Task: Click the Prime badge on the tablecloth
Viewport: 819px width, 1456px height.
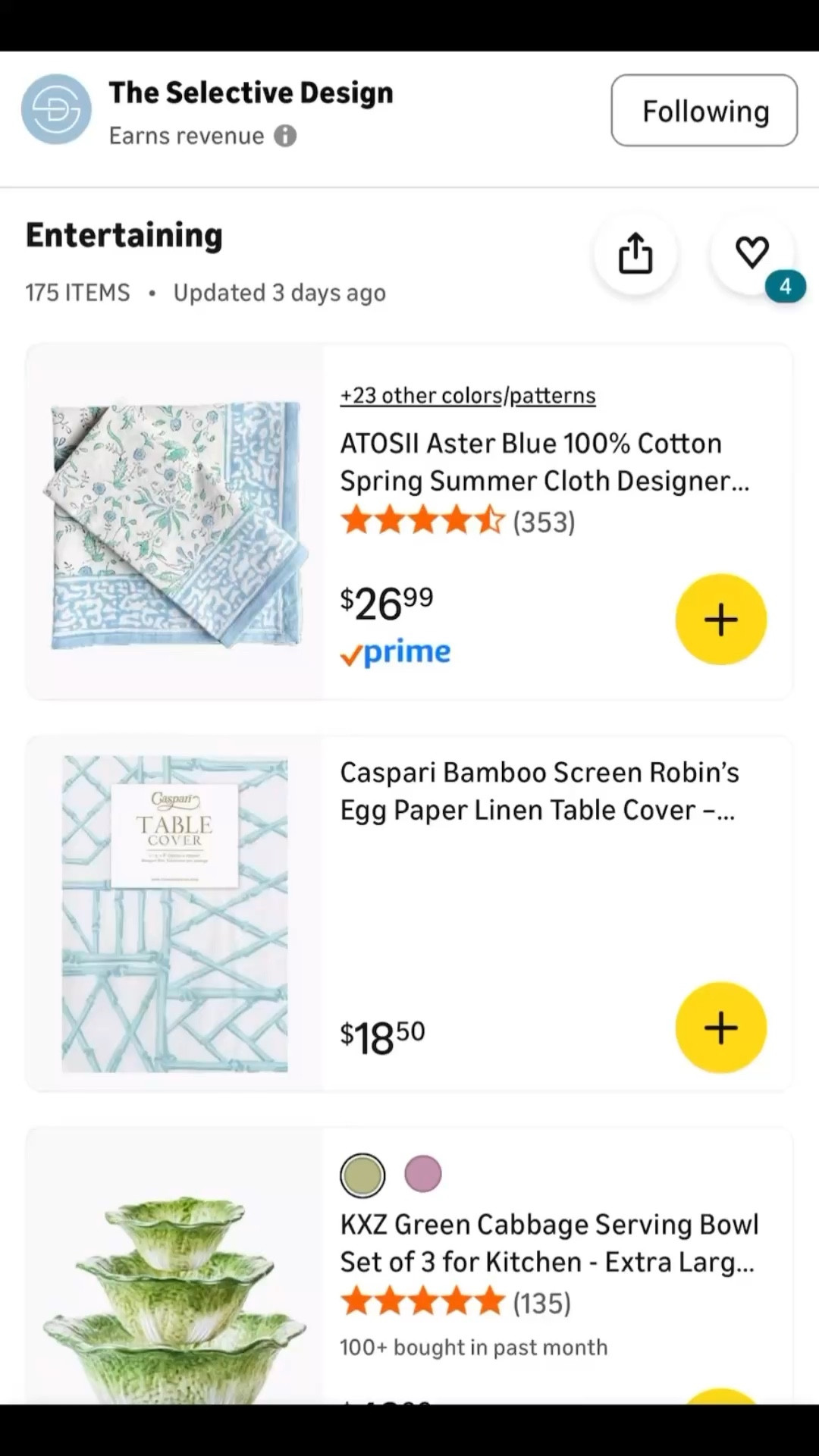Action: [x=396, y=652]
